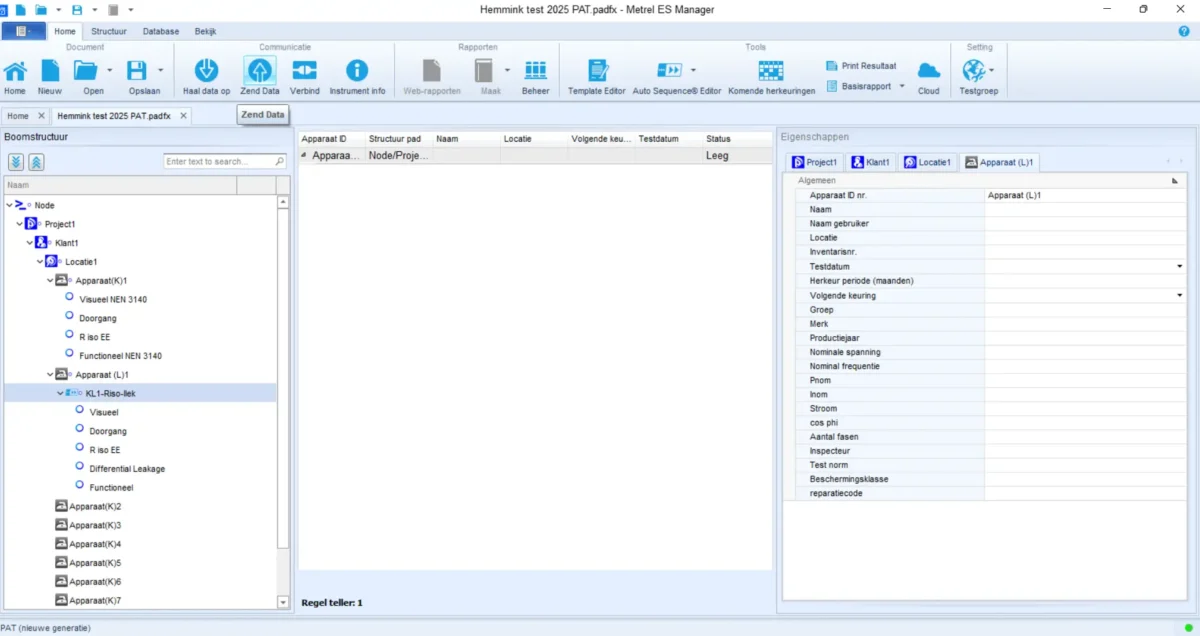Open the Testdatum dropdown arrow
This screenshot has width=1200, height=636.
(x=1180, y=267)
